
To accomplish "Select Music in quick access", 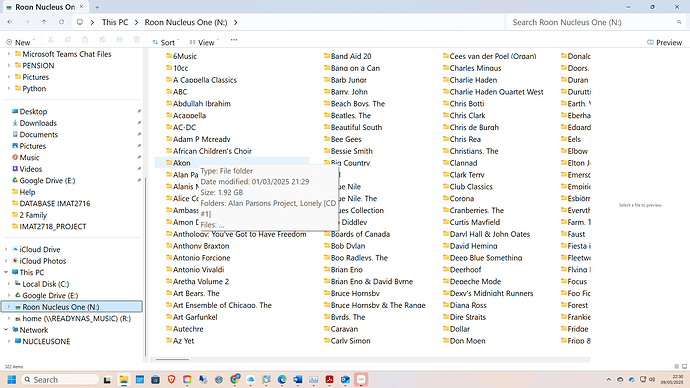I will click(29, 157).
